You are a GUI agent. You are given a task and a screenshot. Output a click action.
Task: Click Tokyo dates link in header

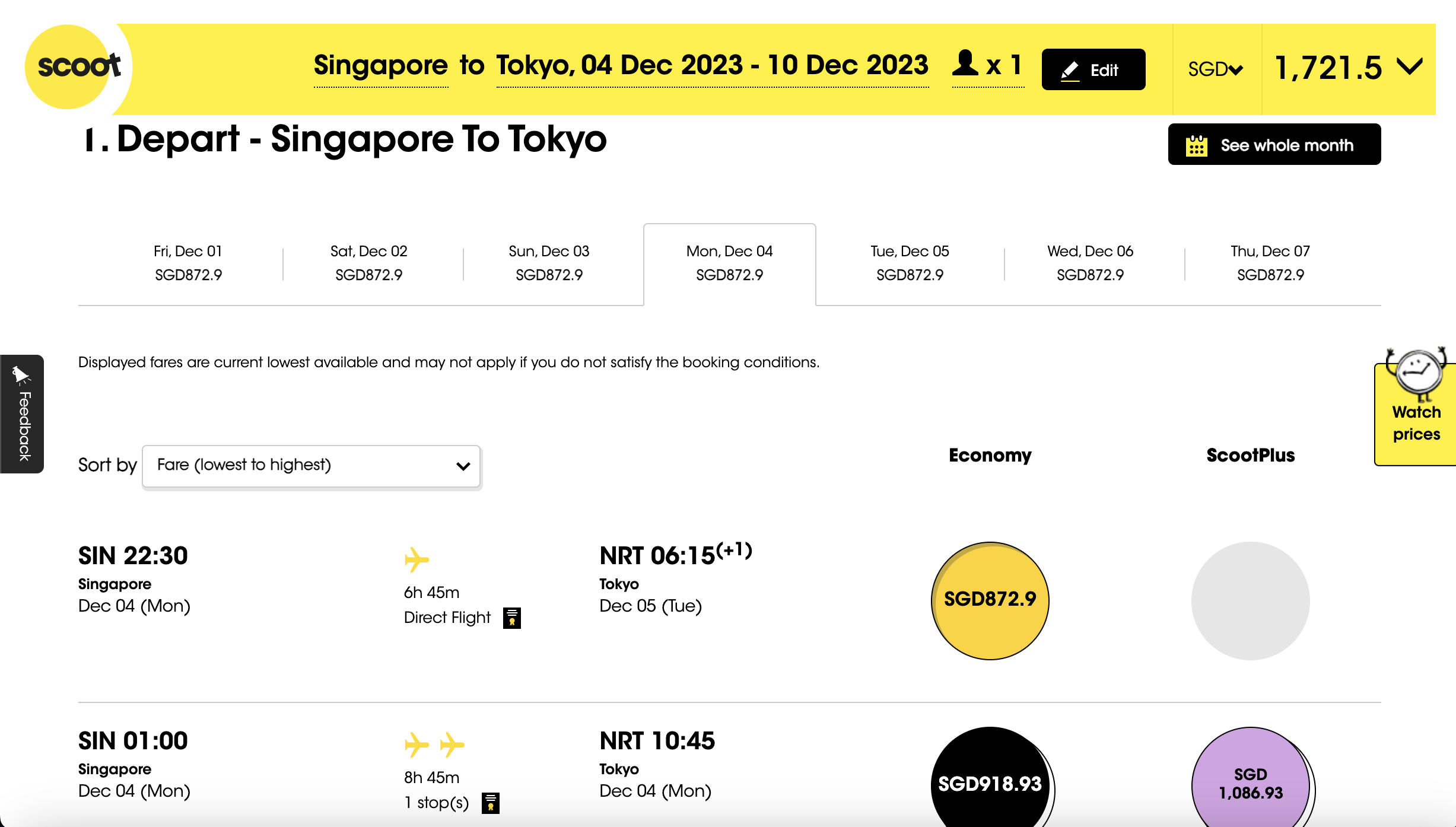click(x=712, y=65)
